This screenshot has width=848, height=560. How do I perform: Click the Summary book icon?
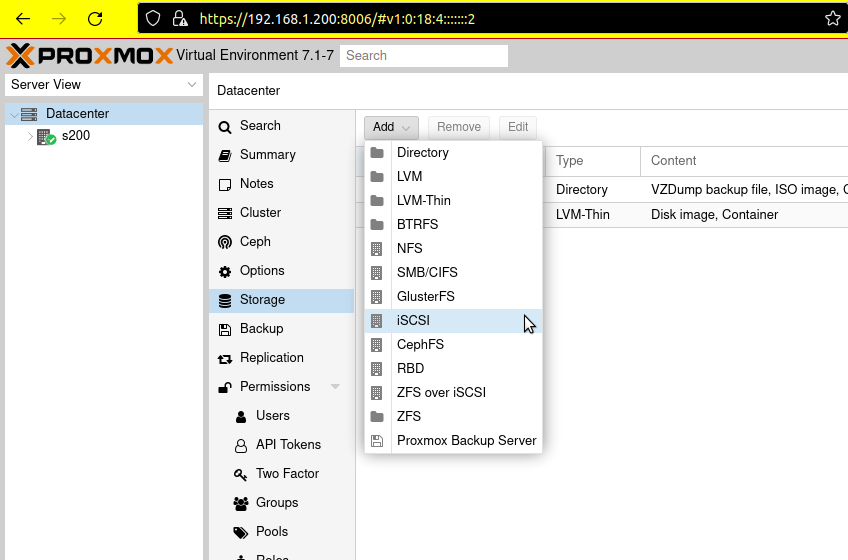pos(224,155)
